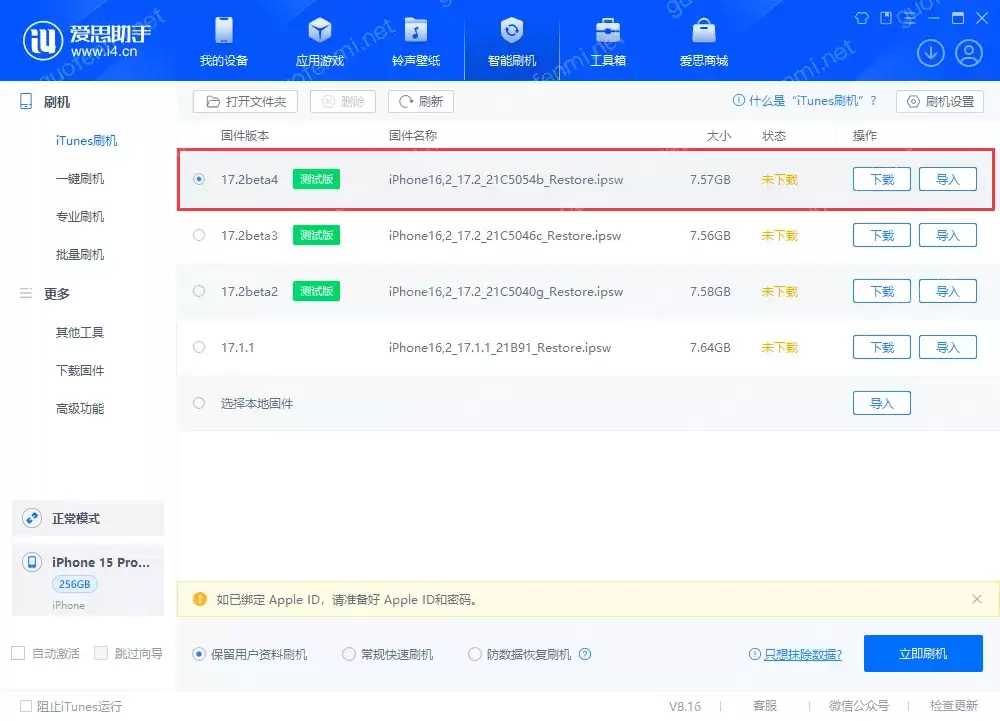Viewport: 1000px width, 721px height.
Task: Enable the 自动激活 checkbox
Action: pos(18,653)
